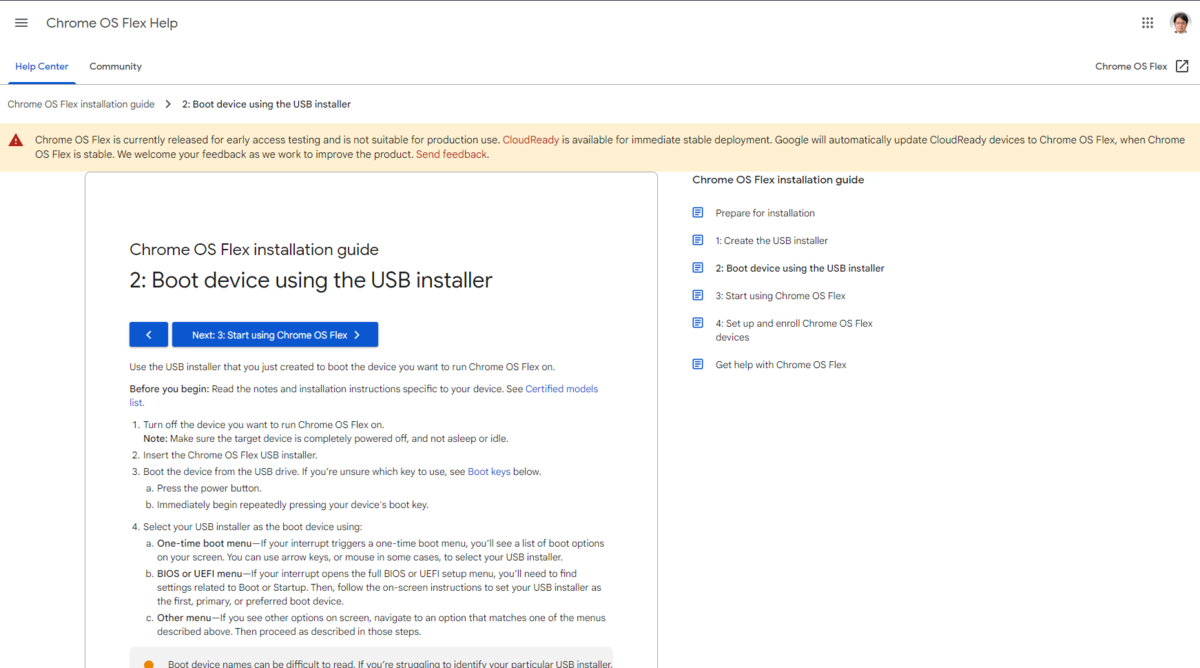Click the Send feedback link

[451, 155]
